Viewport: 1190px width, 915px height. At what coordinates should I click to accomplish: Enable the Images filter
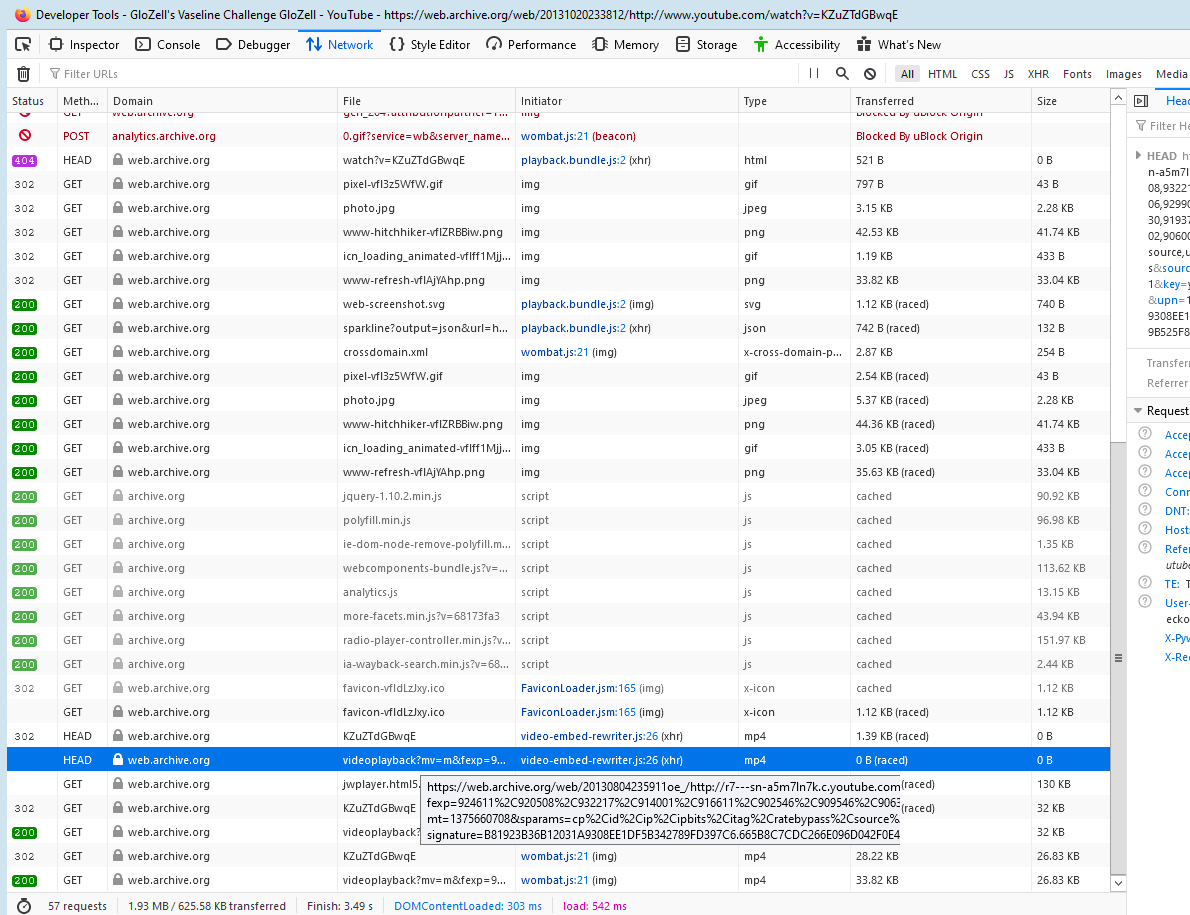pos(1123,74)
